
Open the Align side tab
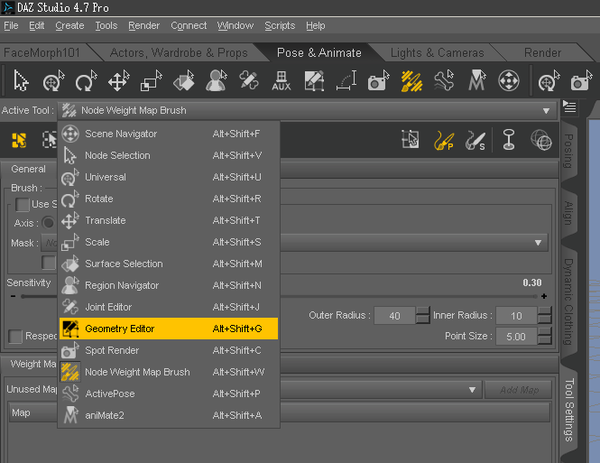click(x=569, y=213)
